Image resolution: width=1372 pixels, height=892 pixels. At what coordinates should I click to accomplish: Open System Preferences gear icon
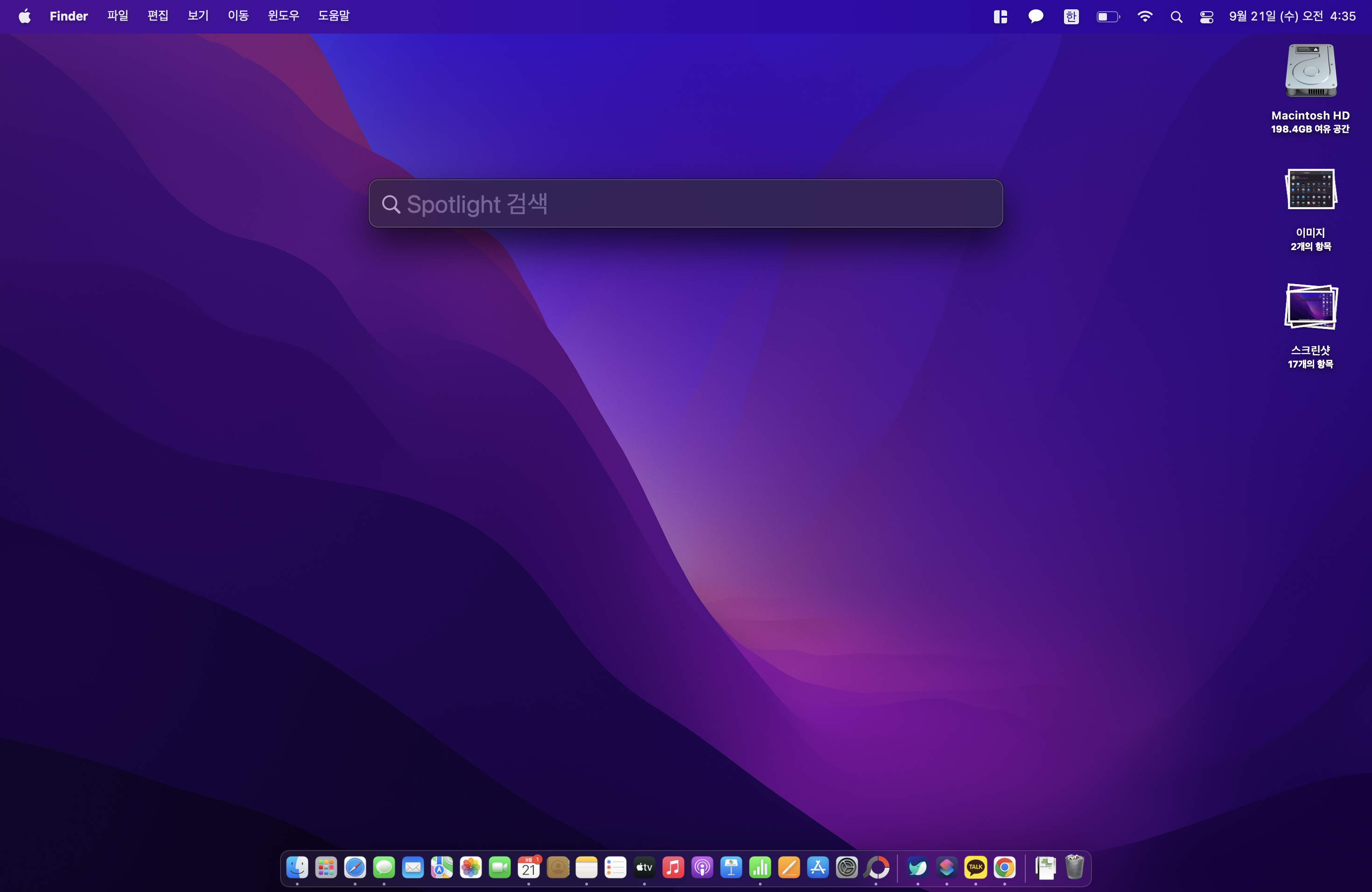(x=847, y=867)
